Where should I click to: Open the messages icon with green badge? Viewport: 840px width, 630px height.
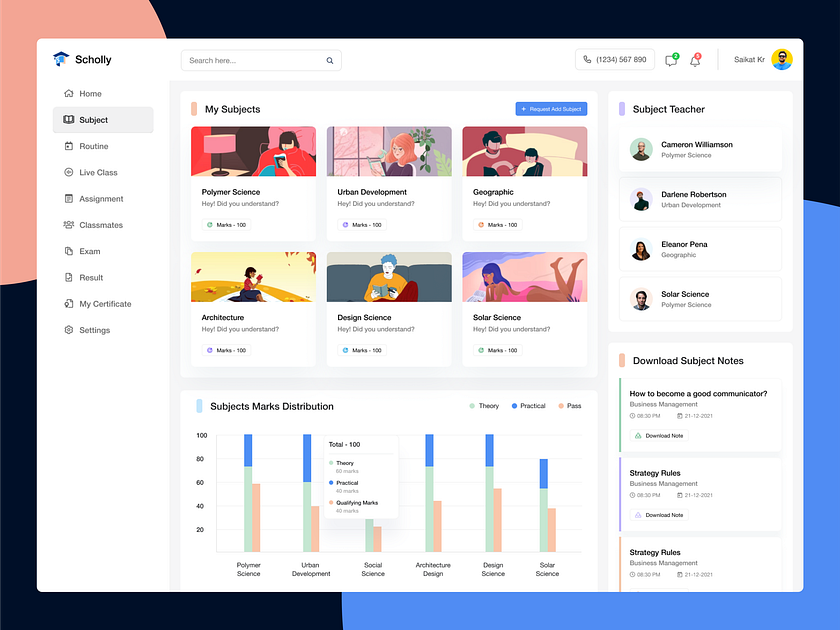pos(670,60)
